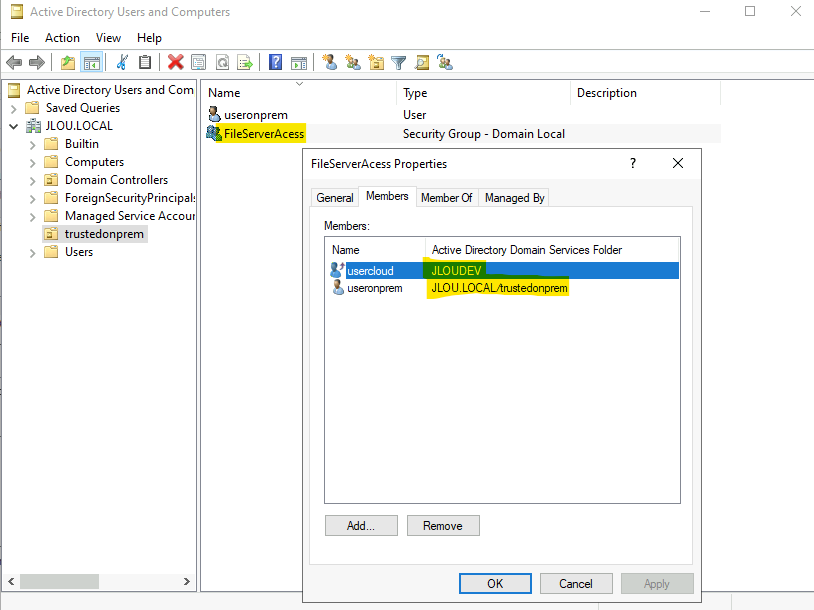Click the Add to group toolbar icon

pos(445,63)
